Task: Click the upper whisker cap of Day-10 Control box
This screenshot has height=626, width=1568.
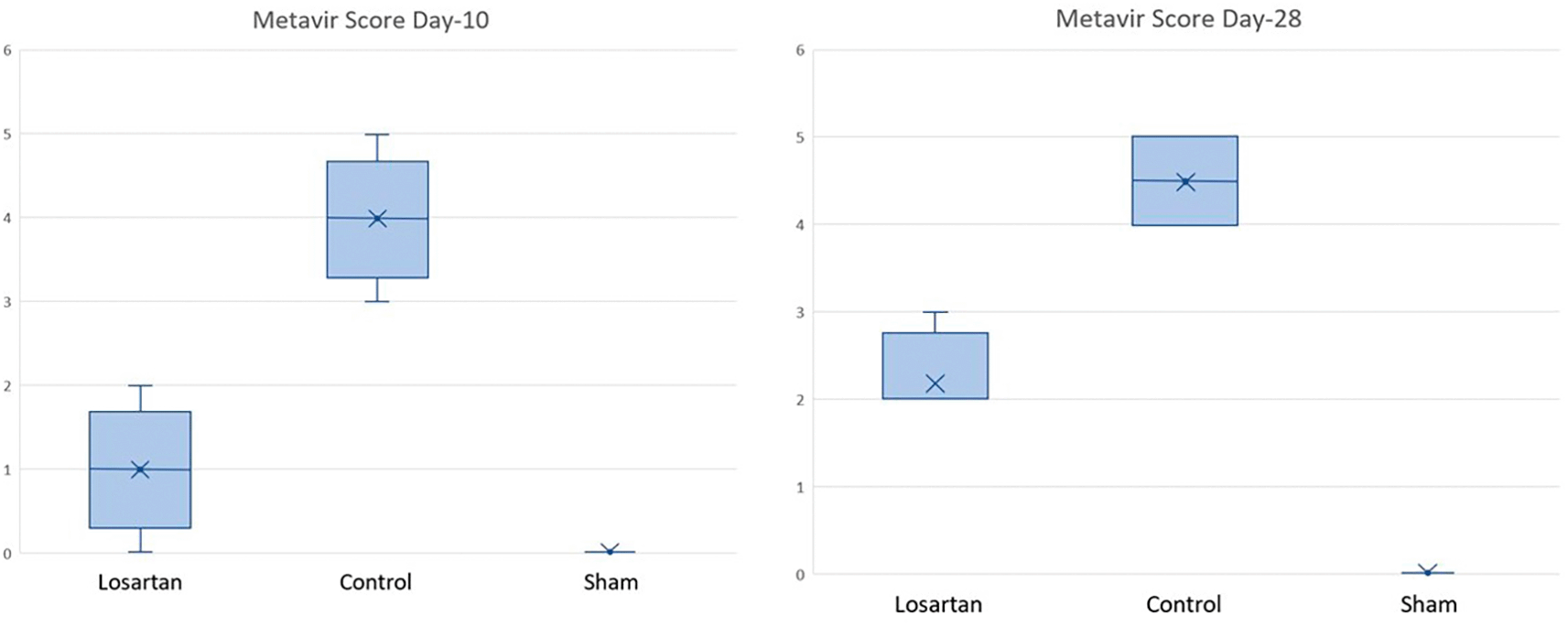Action: [377, 135]
